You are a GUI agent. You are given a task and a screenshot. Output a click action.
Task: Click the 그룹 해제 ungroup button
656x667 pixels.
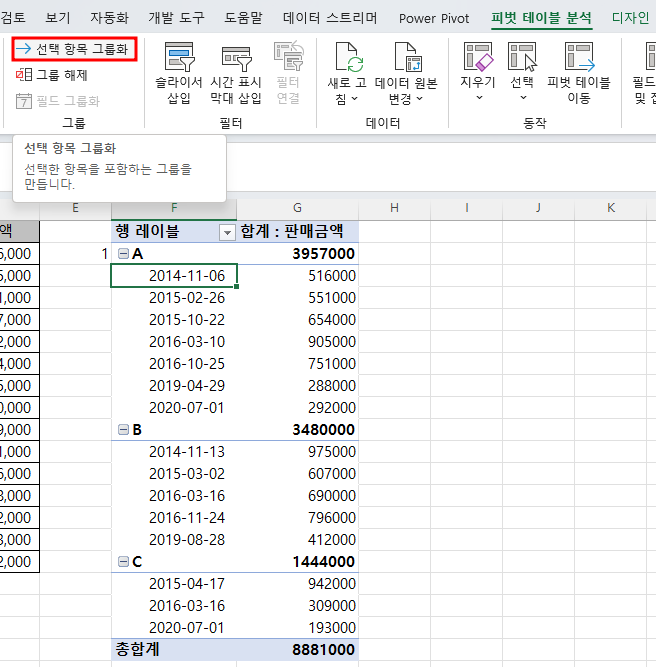click(52, 75)
